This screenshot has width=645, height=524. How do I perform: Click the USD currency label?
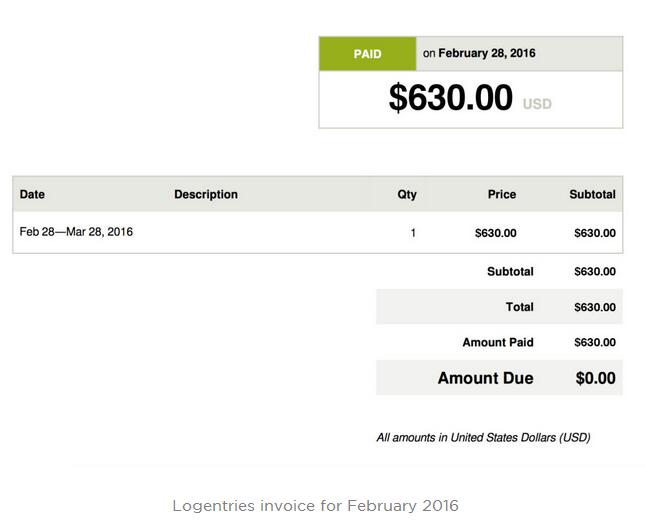(537, 104)
